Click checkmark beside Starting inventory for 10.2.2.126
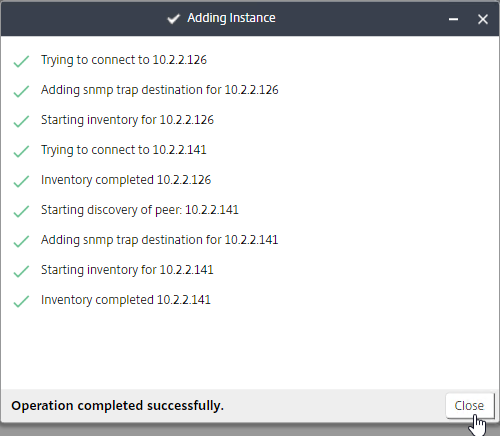 21,121
